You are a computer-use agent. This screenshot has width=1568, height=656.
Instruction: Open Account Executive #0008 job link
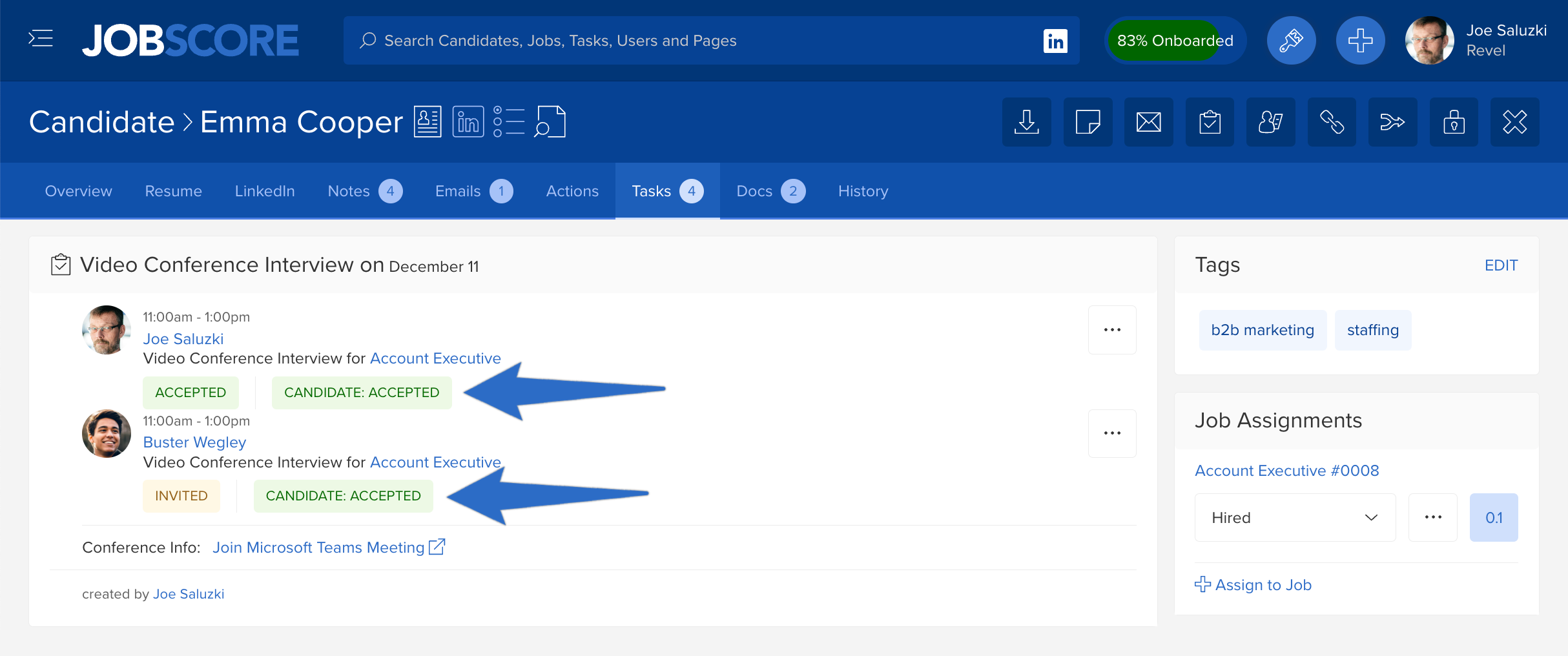(x=1287, y=471)
